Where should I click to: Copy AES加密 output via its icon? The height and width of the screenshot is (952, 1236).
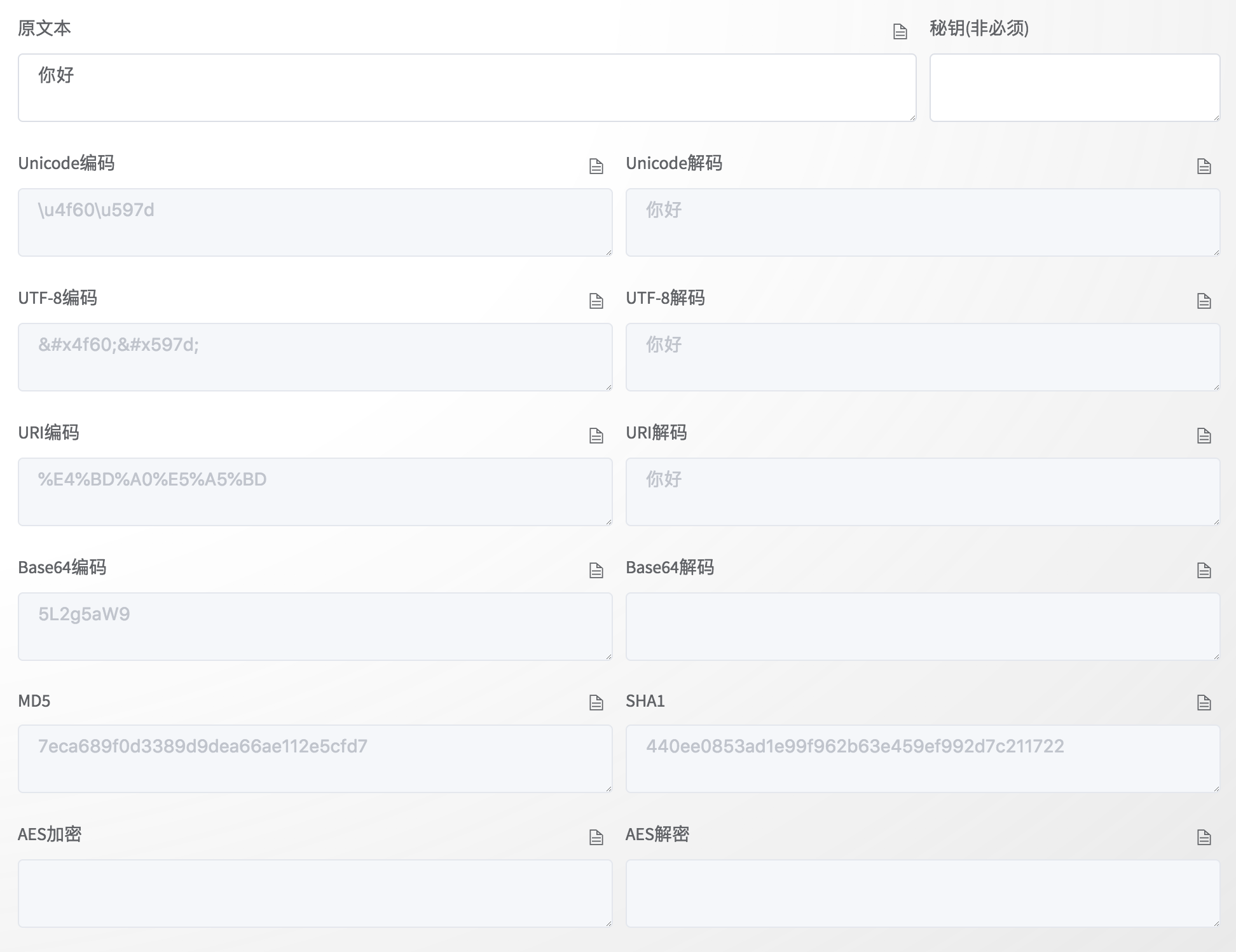tap(596, 838)
